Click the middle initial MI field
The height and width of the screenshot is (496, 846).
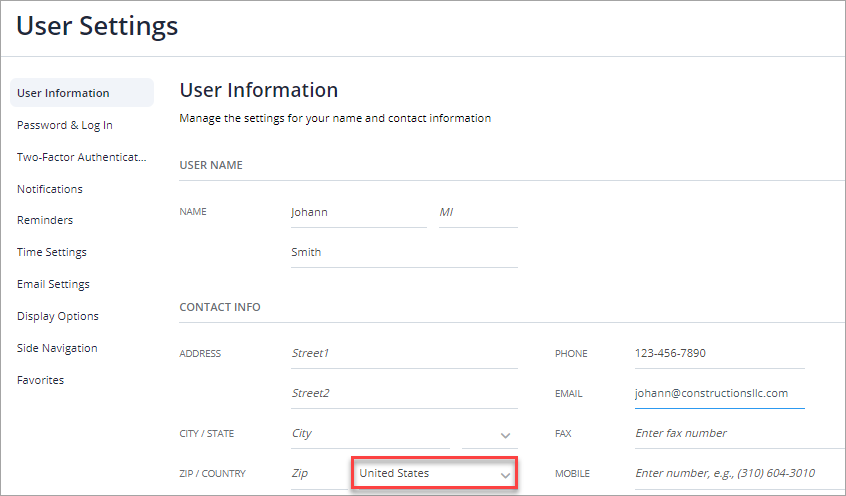[477, 212]
